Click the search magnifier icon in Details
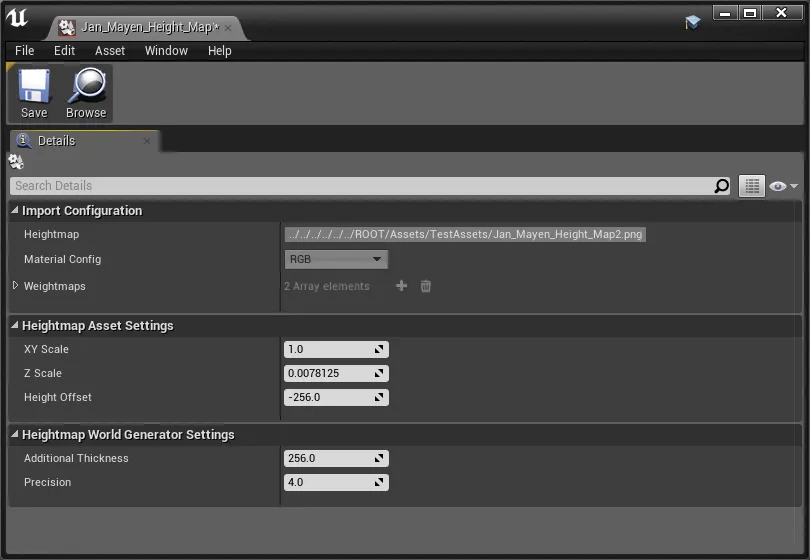 722,186
